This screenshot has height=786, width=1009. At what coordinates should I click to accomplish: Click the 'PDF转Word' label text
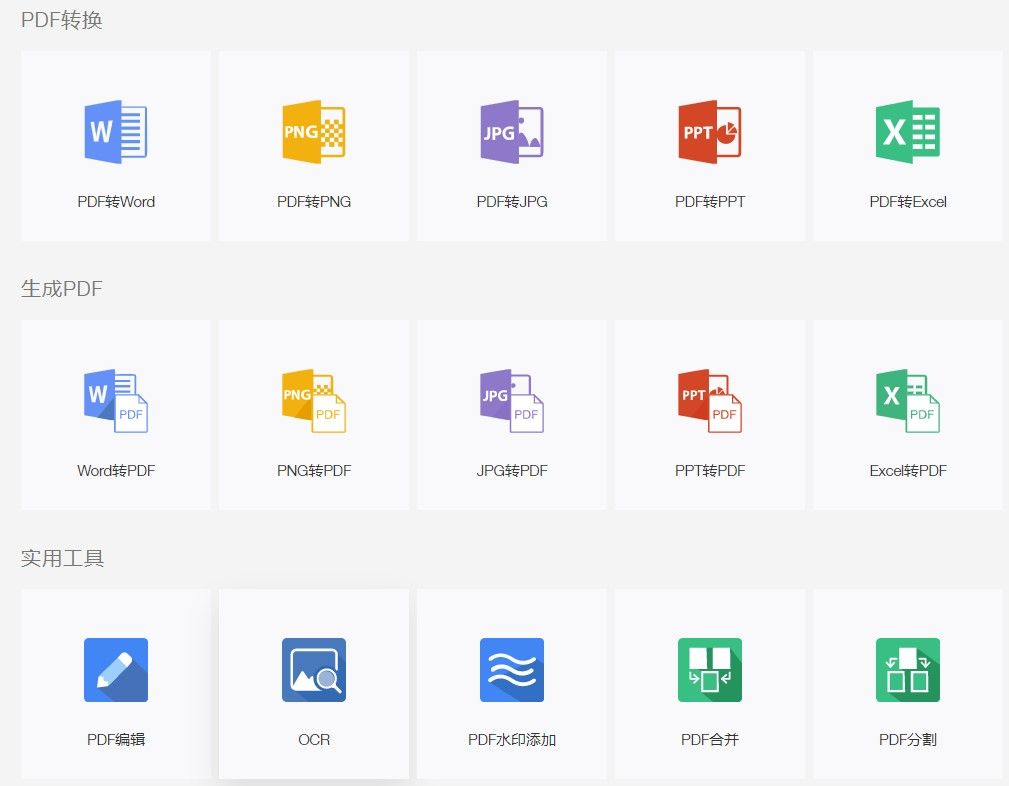tap(116, 201)
